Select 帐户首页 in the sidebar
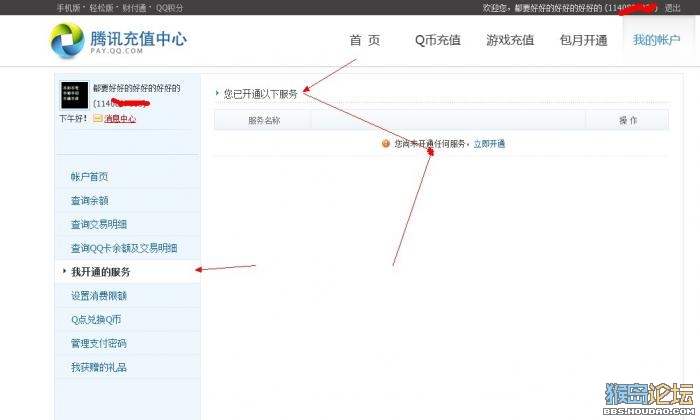This screenshot has width=700, height=420. (x=127, y=176)
